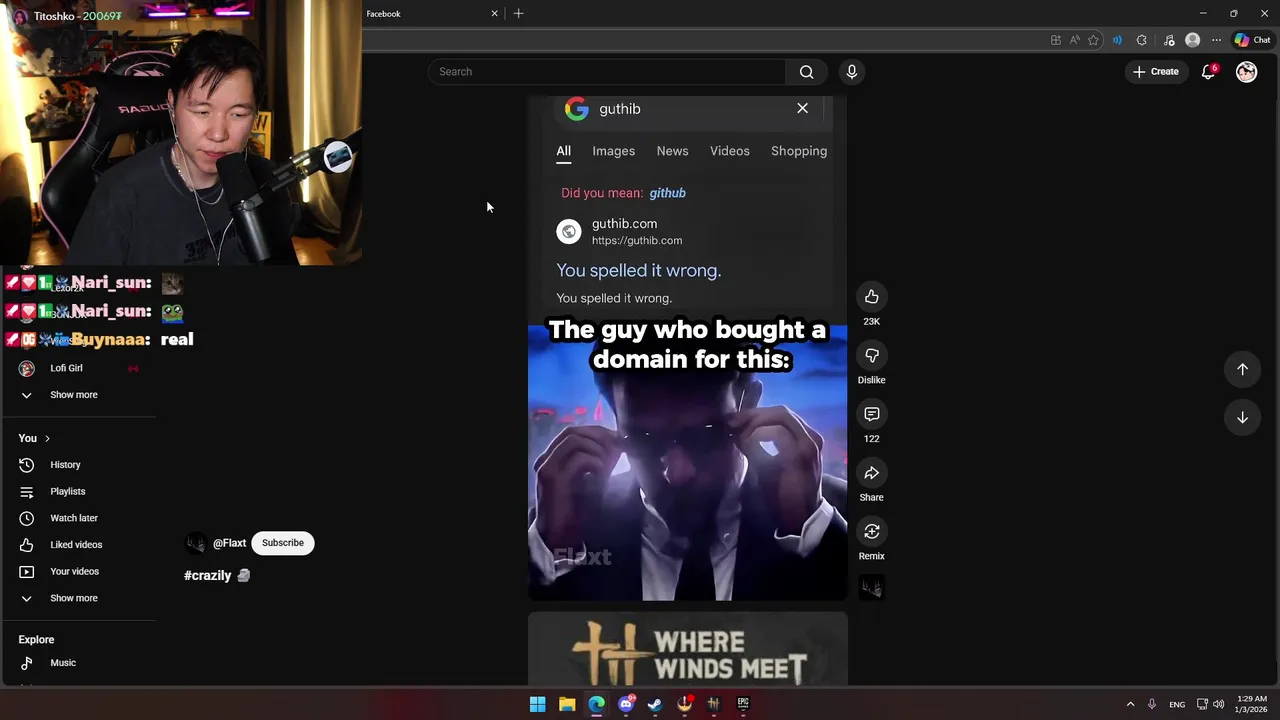Click the Where Winds Meet Short below
This screenshot has width=1280, height=720.
[688, 650]
